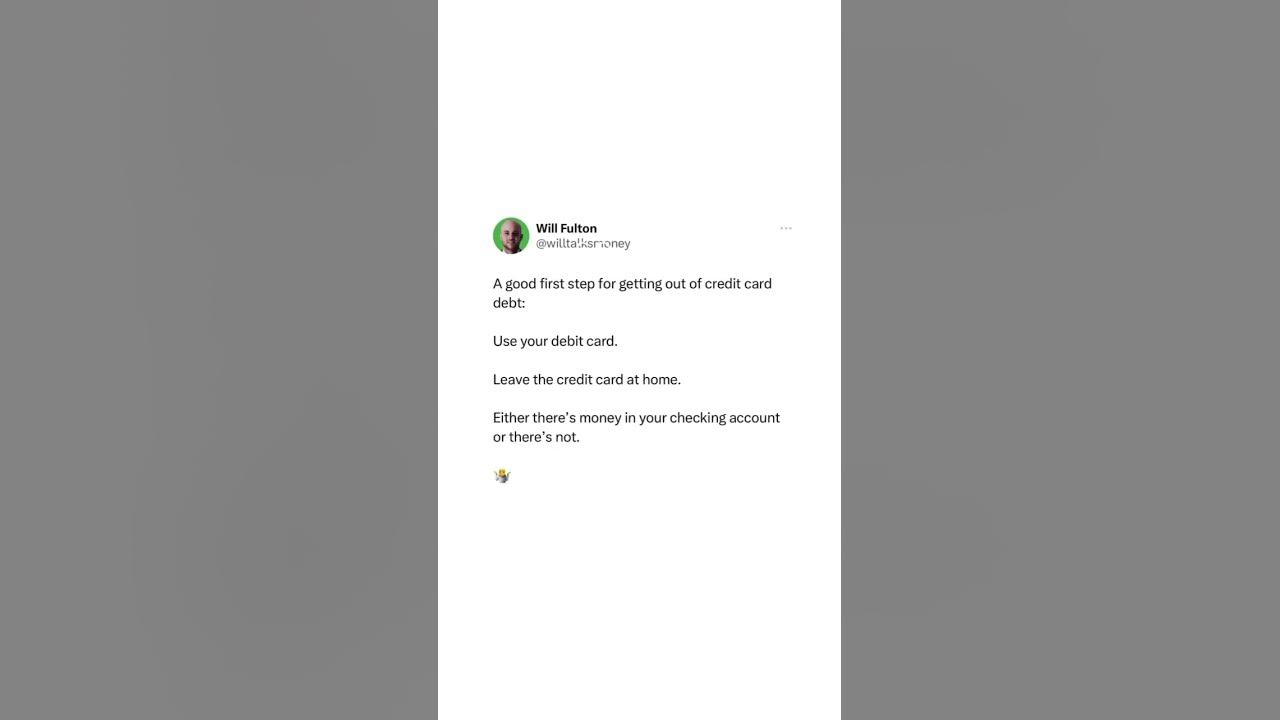
Task: Click 'credit card' in the first tweet line
Action: click(738, 284)
